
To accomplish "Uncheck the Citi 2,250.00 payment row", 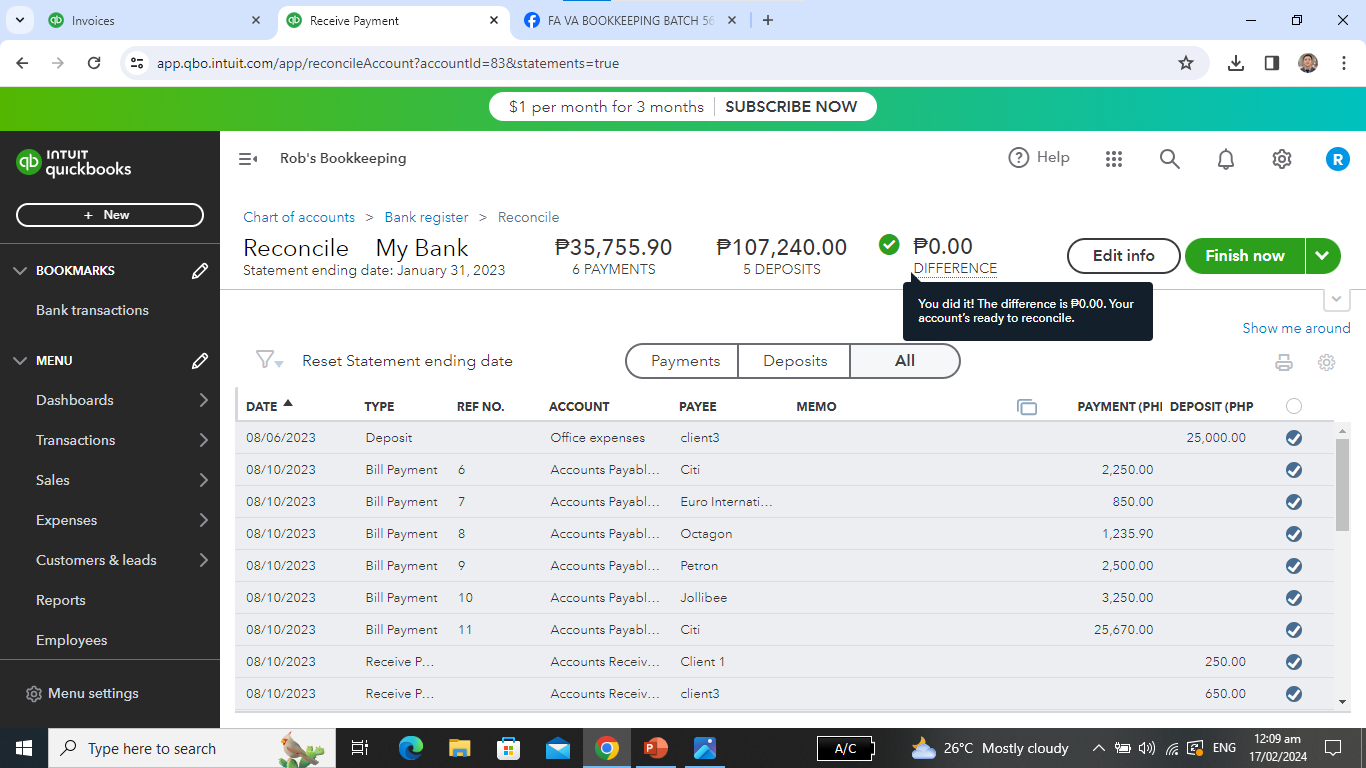I will pos(1294,470).
